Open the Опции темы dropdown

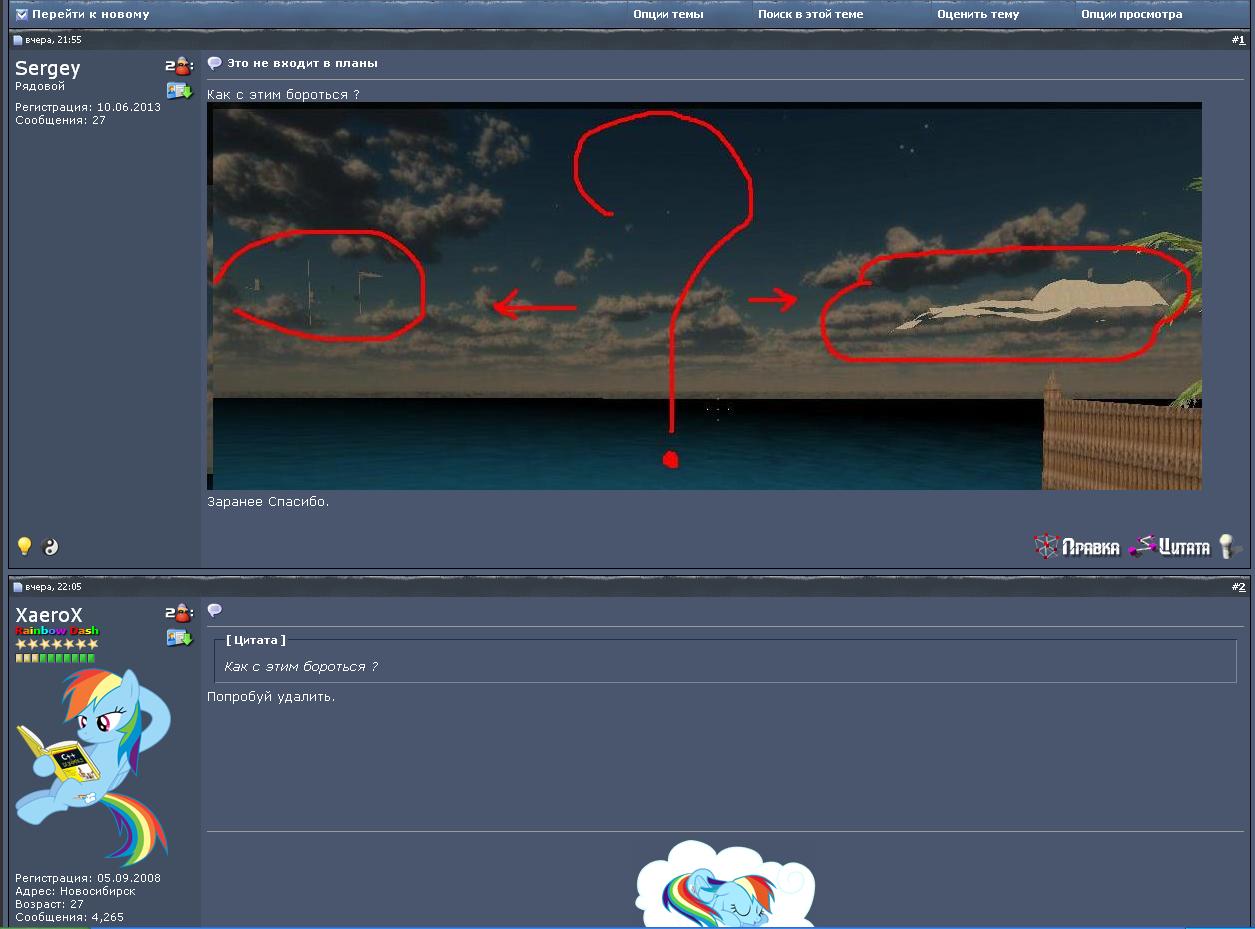pyautogui.click(x=668, y=14)
